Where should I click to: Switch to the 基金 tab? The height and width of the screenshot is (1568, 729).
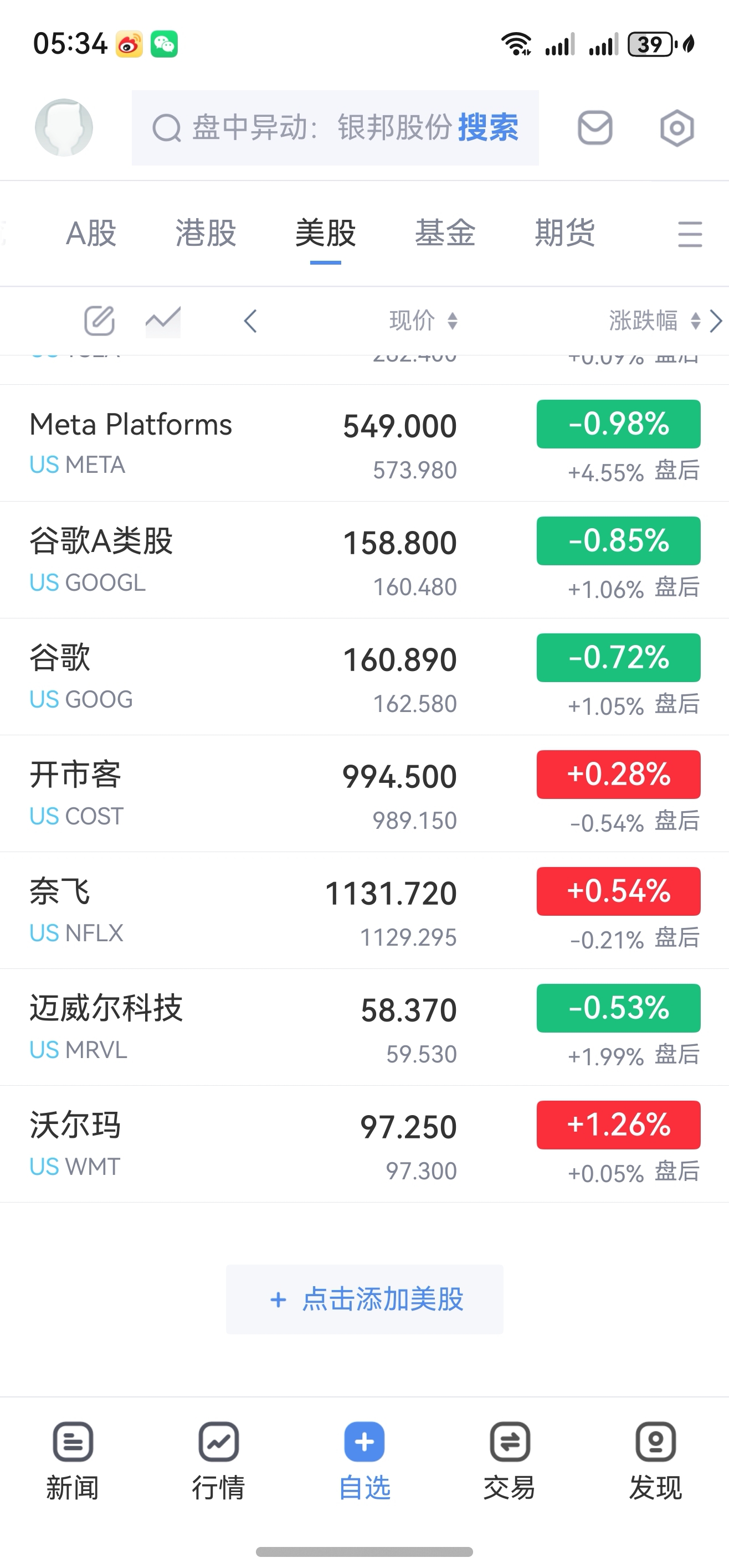click(445, 233)
